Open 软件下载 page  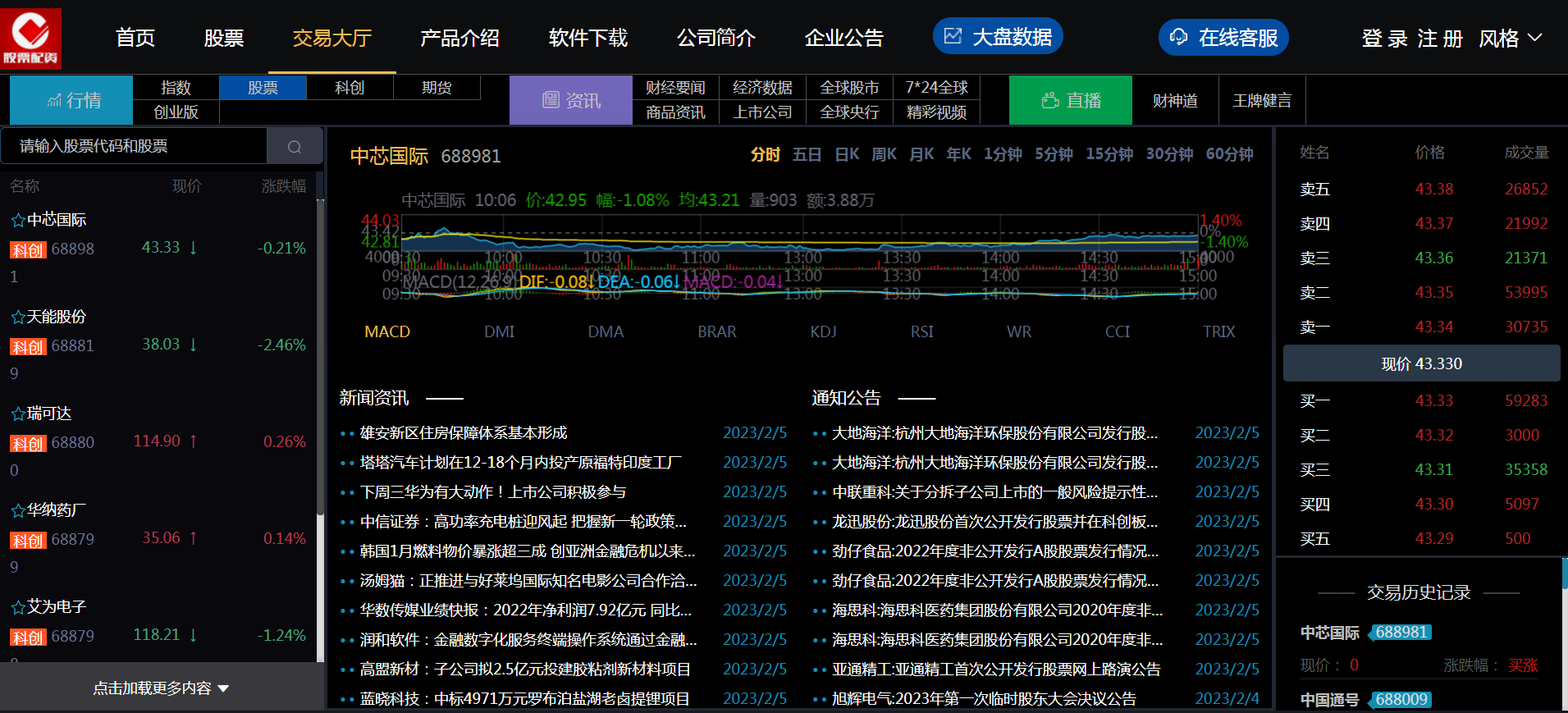coord(588,38)
